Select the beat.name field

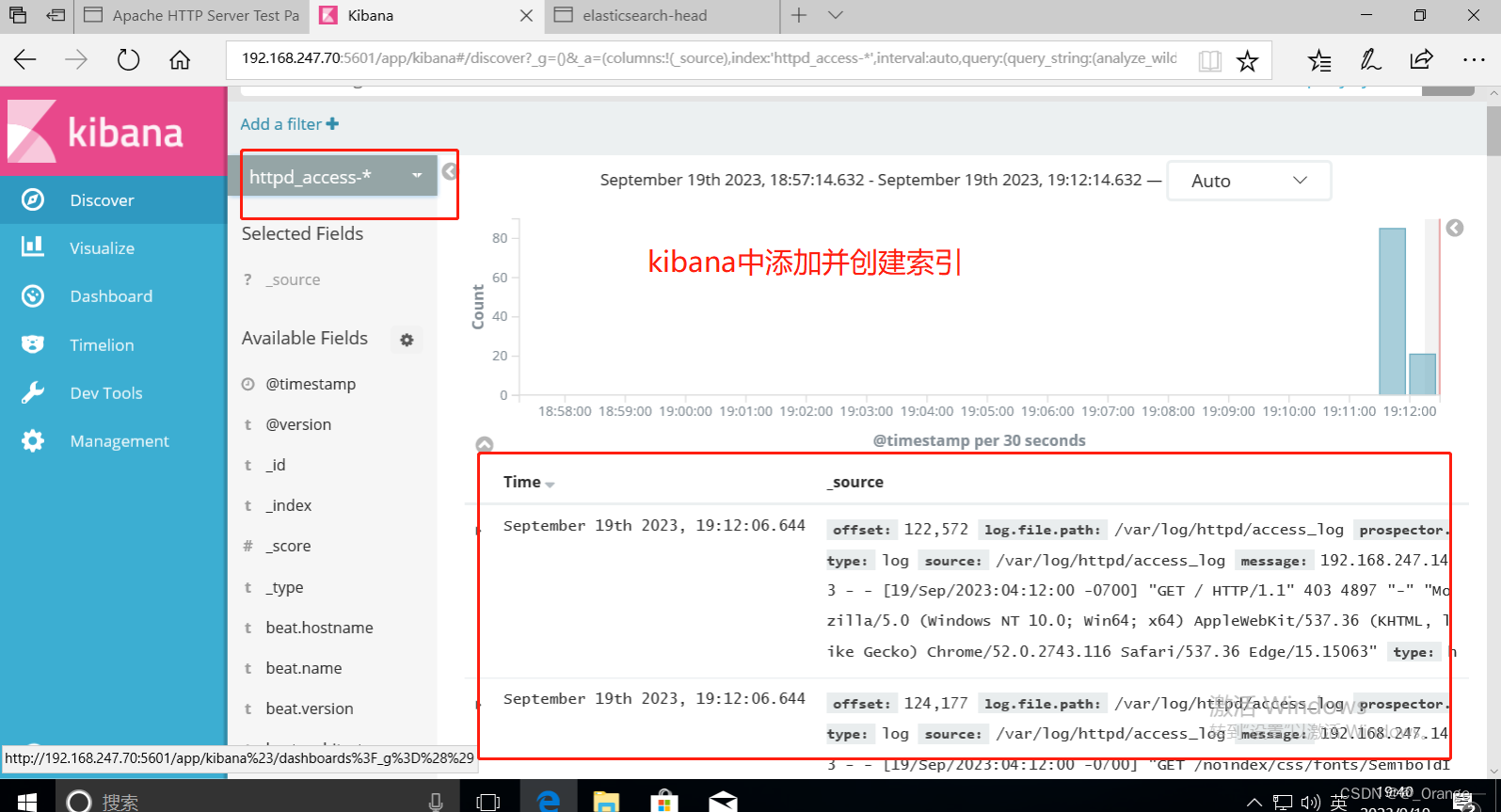304,668
